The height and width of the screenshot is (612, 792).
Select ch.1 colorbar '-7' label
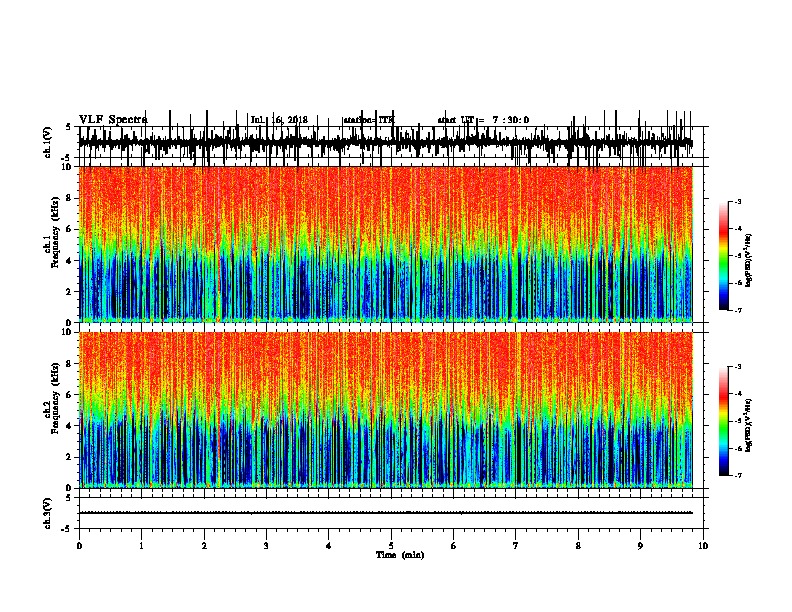pos(737,310)
